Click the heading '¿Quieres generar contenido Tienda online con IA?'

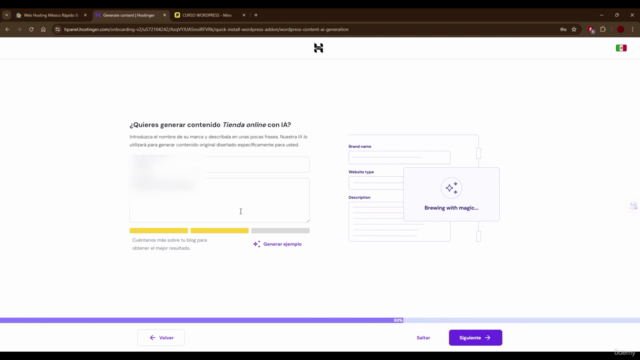coord(210,125)
